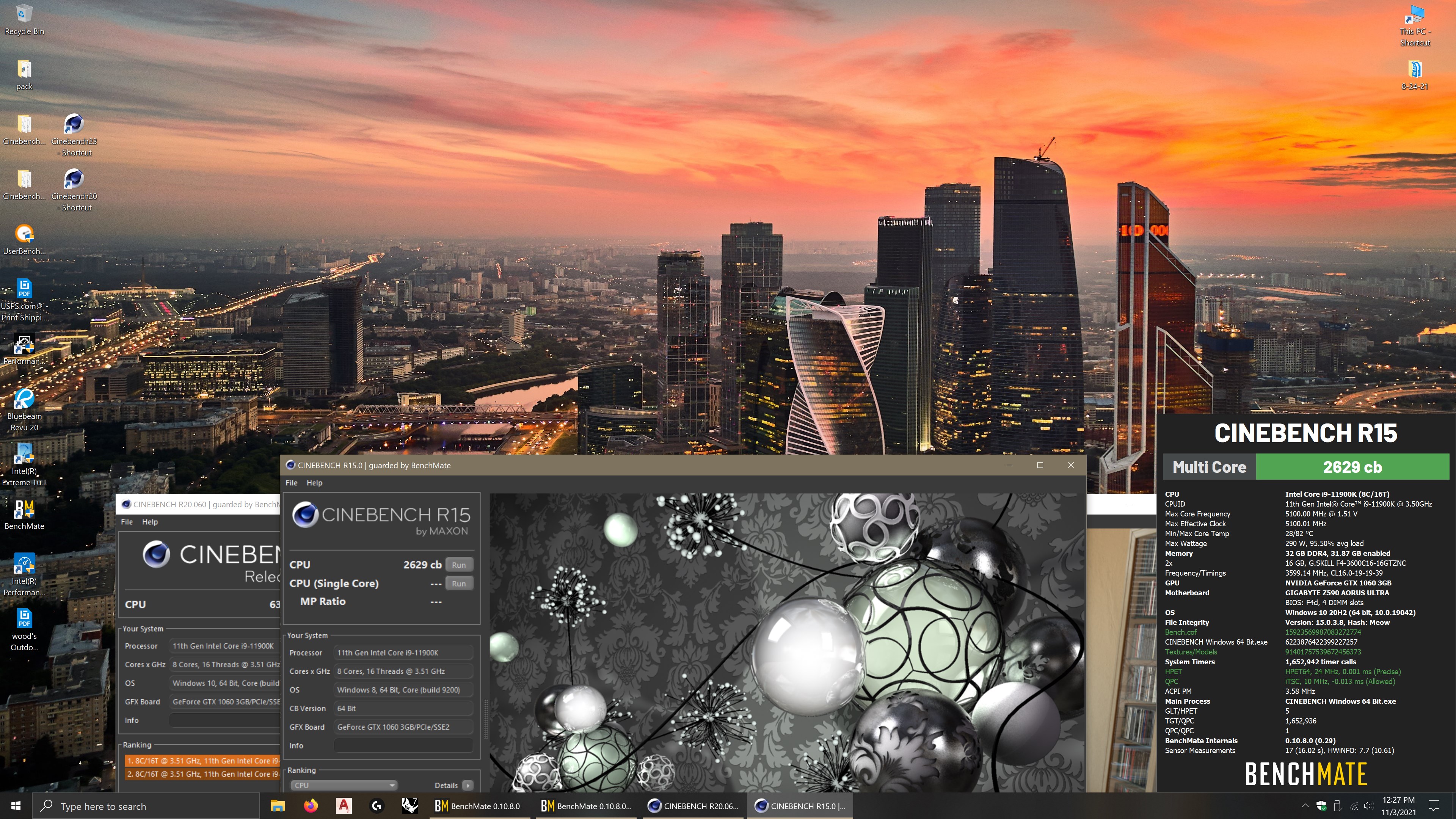Launch the Intel(R) Extreme Tuning desktop icon
This screenshot has height=819, width=1456.
point(24,464)
